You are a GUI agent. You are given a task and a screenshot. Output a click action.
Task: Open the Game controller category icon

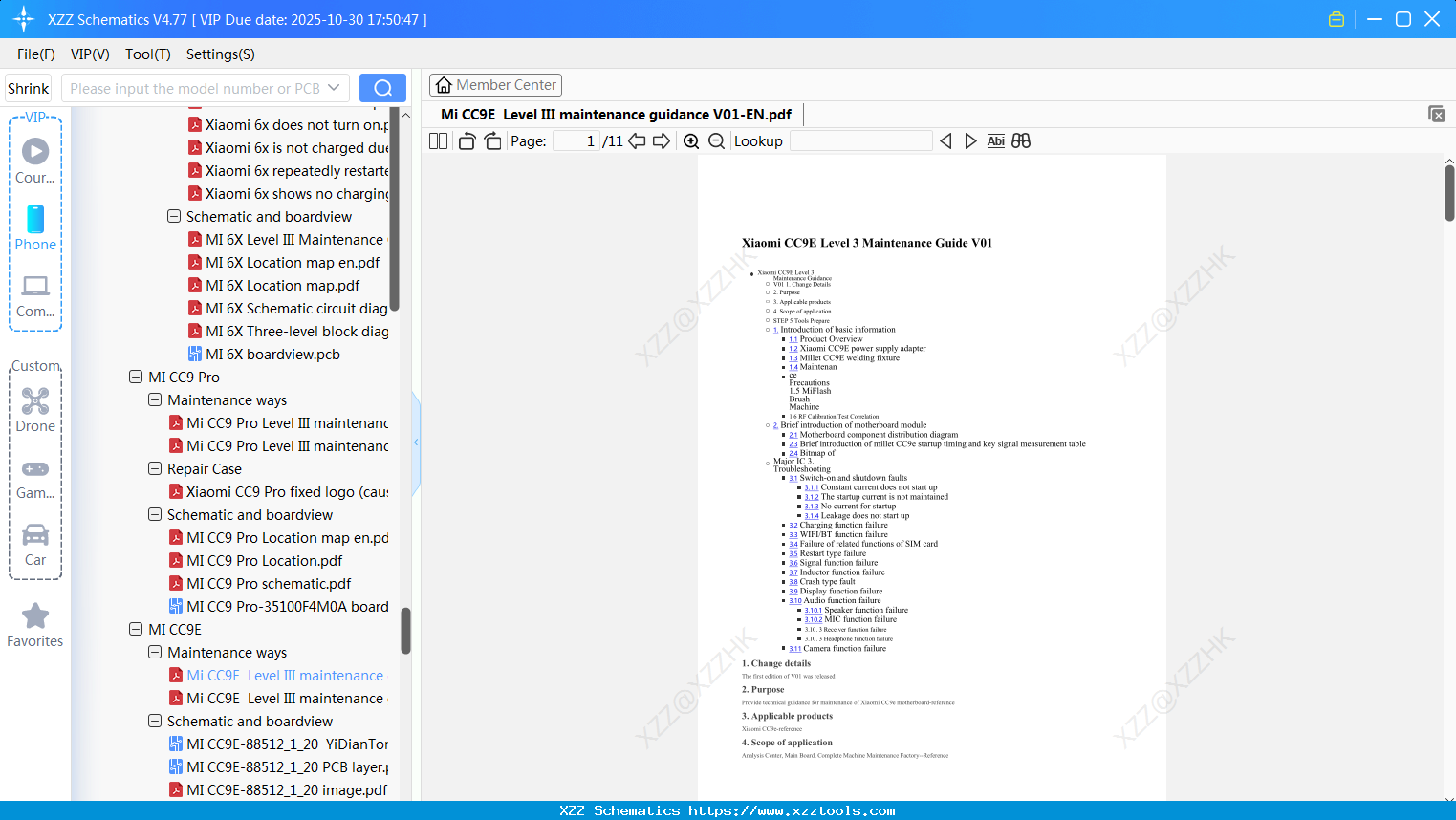pyautogui.click(x=35, y=468)
